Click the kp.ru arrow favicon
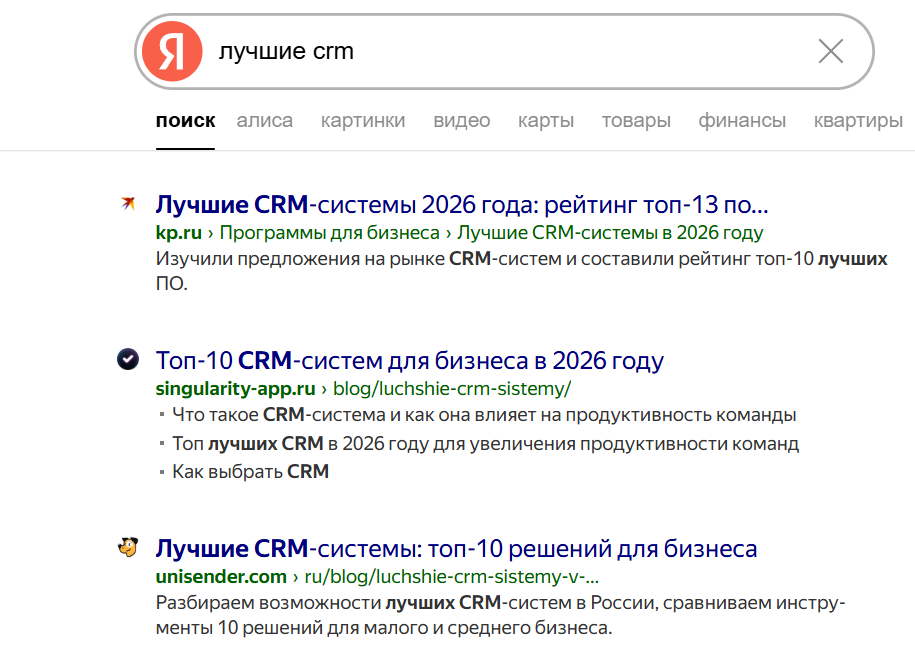 tap(126, 203)
